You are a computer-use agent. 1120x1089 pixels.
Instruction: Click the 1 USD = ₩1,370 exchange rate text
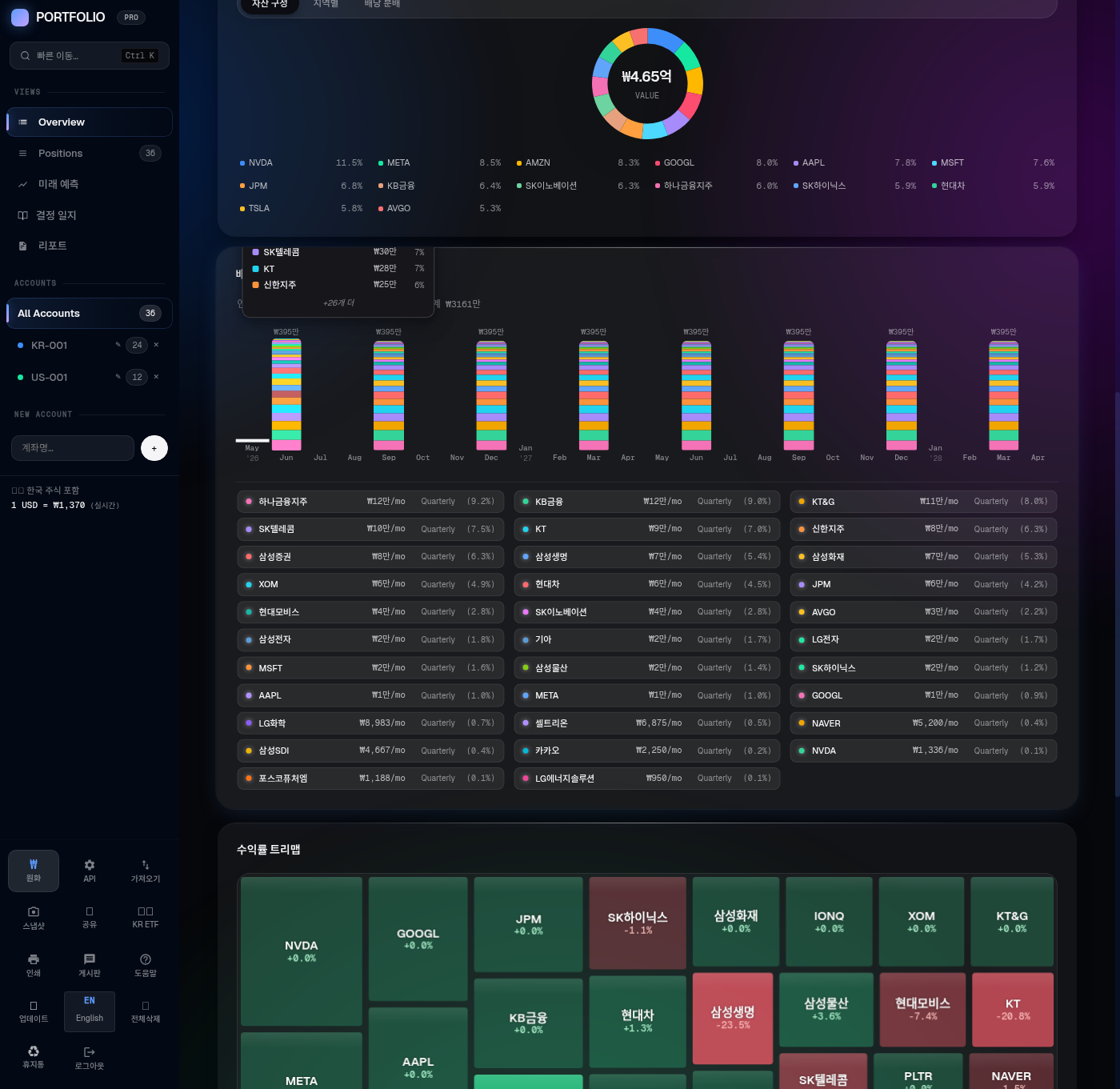[x=48, y=505]
